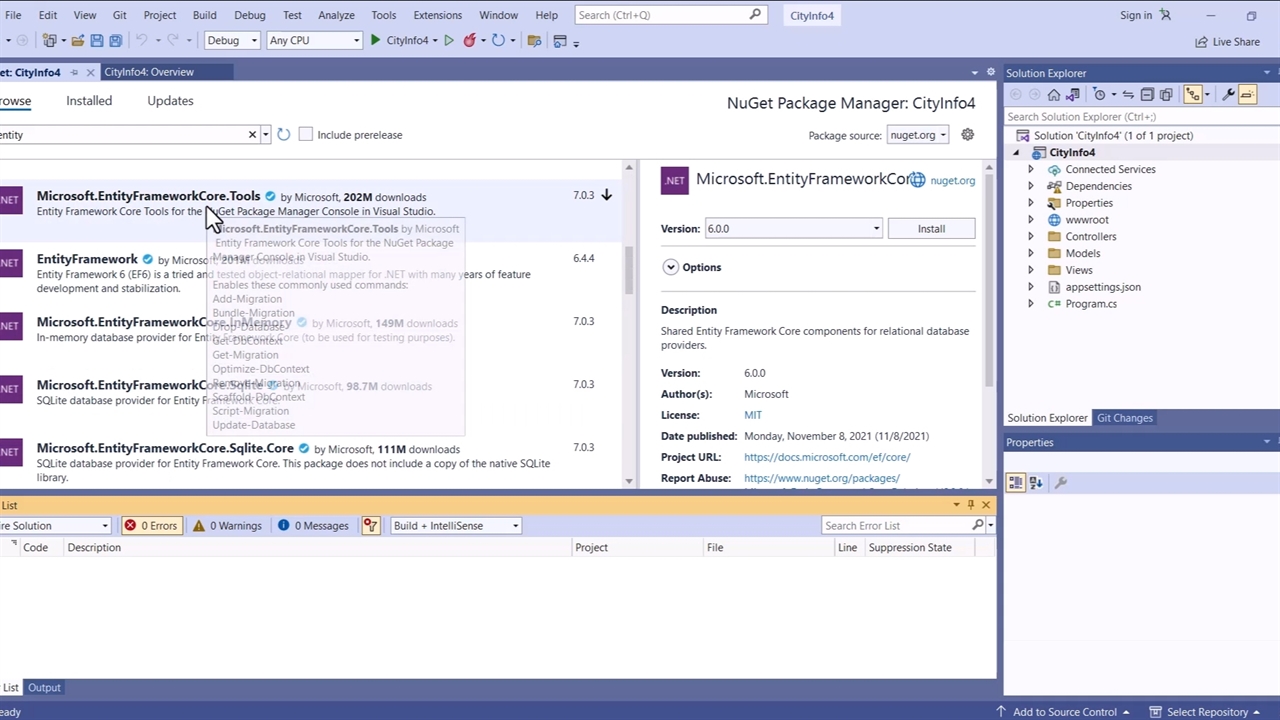The width and height of the screenshot is (1280, 720).
Task: Click Collapse All icon in Solution Explorer
Action: pyautogui.click(x=1147, y=94)
